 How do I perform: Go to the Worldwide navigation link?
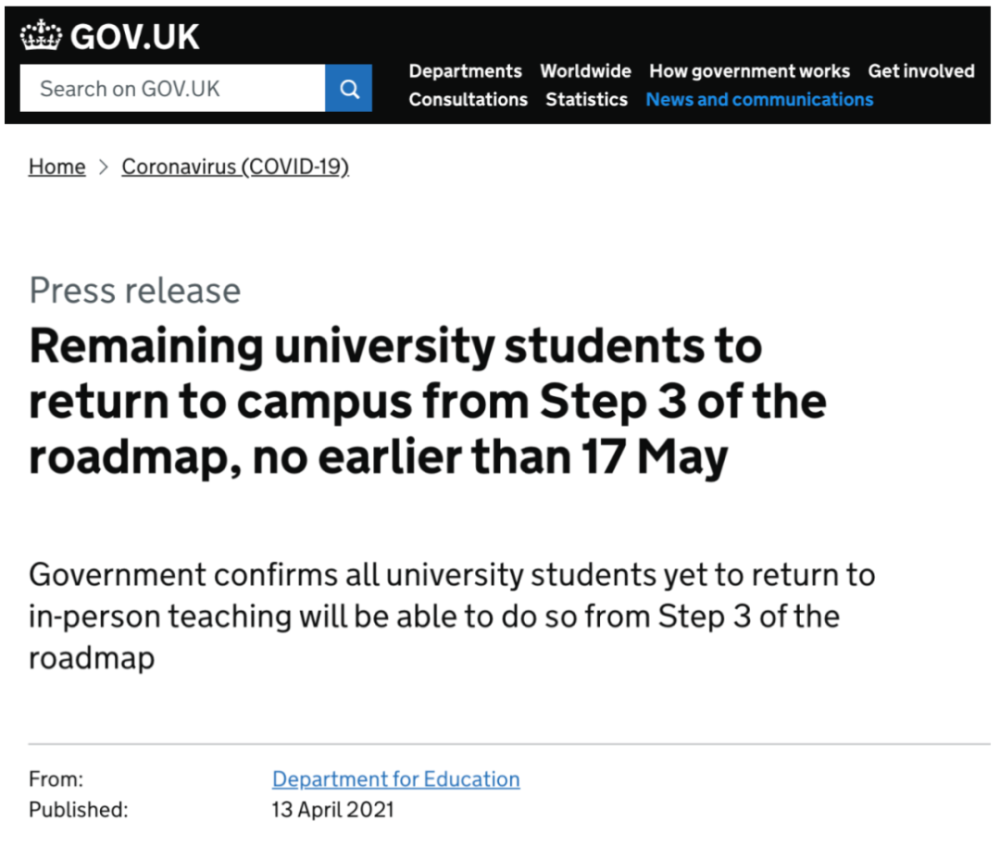pos(585,71)
